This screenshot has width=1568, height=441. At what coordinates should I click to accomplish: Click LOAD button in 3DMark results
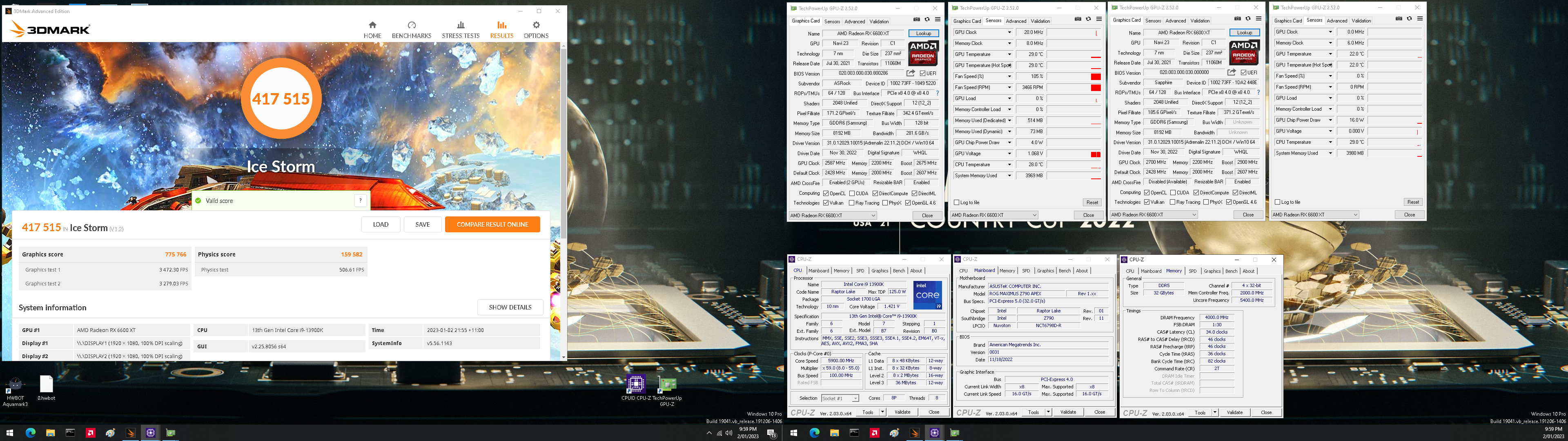pos(381,224)
